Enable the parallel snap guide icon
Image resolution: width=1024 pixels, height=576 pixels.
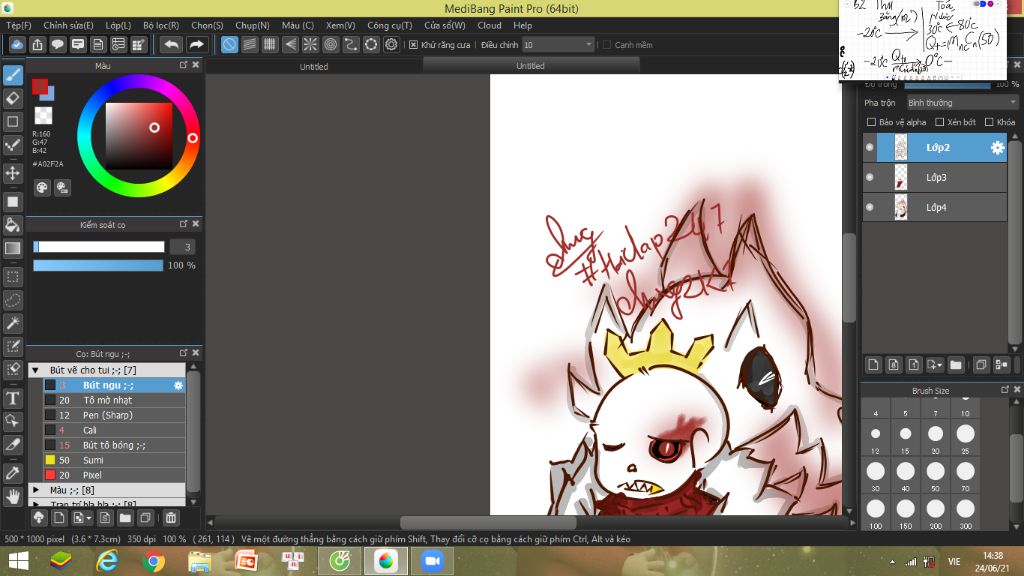pyautogui.click(x=249, y=44)
